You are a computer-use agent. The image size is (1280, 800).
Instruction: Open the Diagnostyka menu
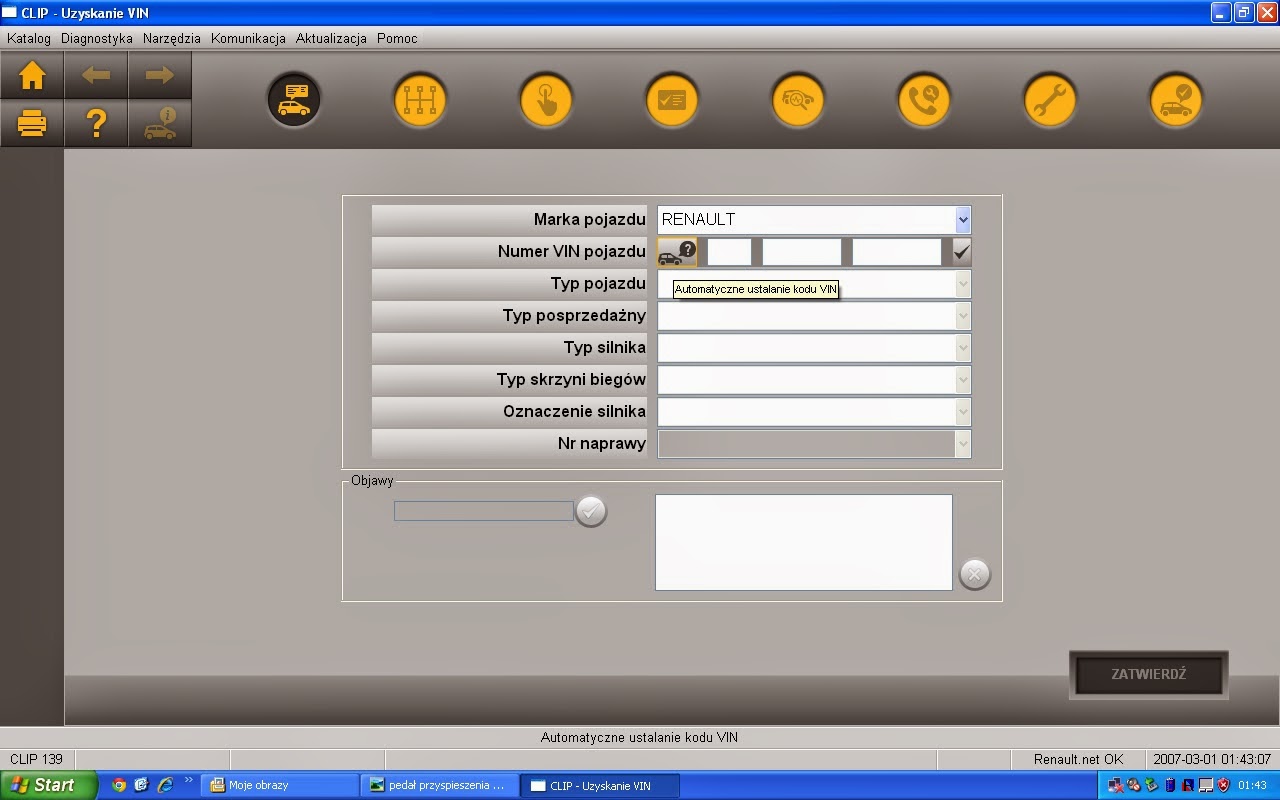[x=97, y=38]
